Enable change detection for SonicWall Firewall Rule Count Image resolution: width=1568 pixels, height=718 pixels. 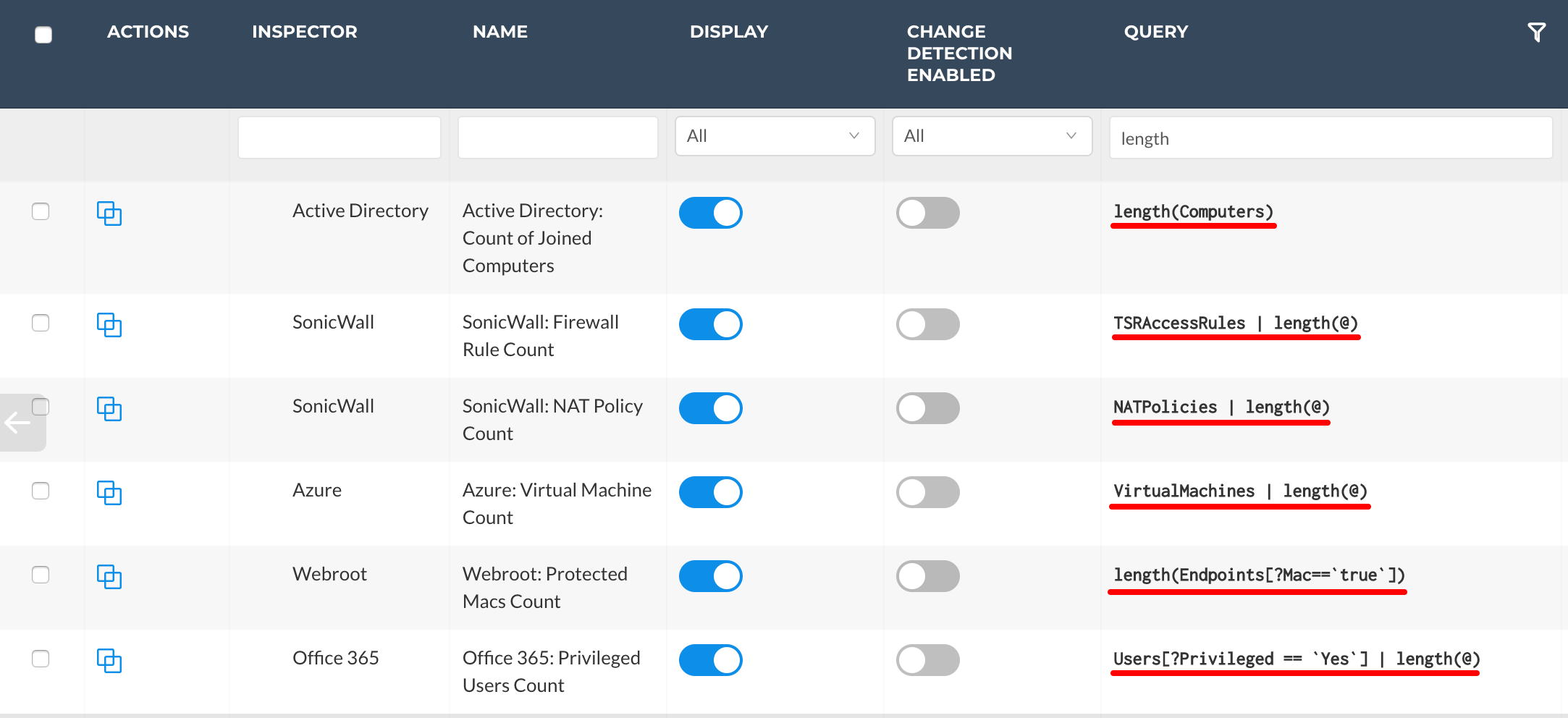928,324
